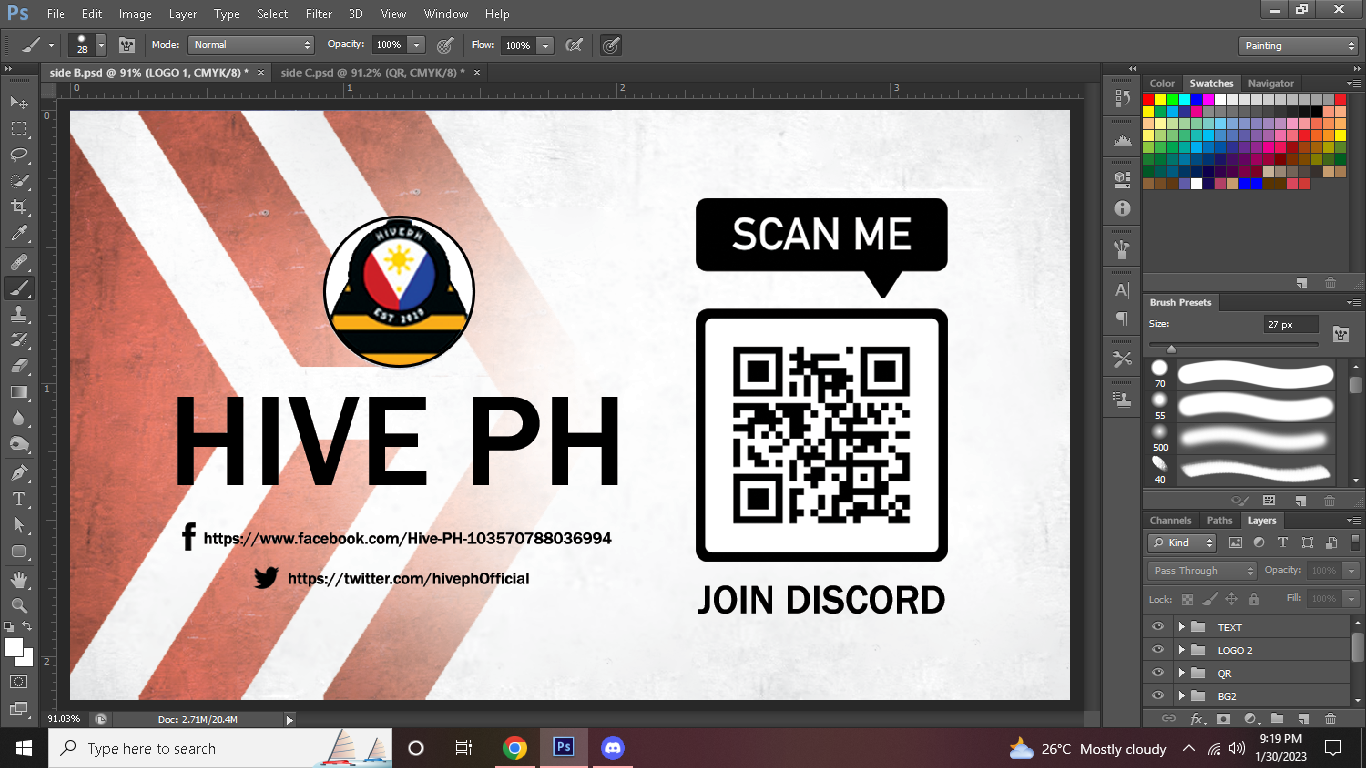Select the Dodge tool
This screenshot has width=1366, height=768.
(x=19, y=444)
